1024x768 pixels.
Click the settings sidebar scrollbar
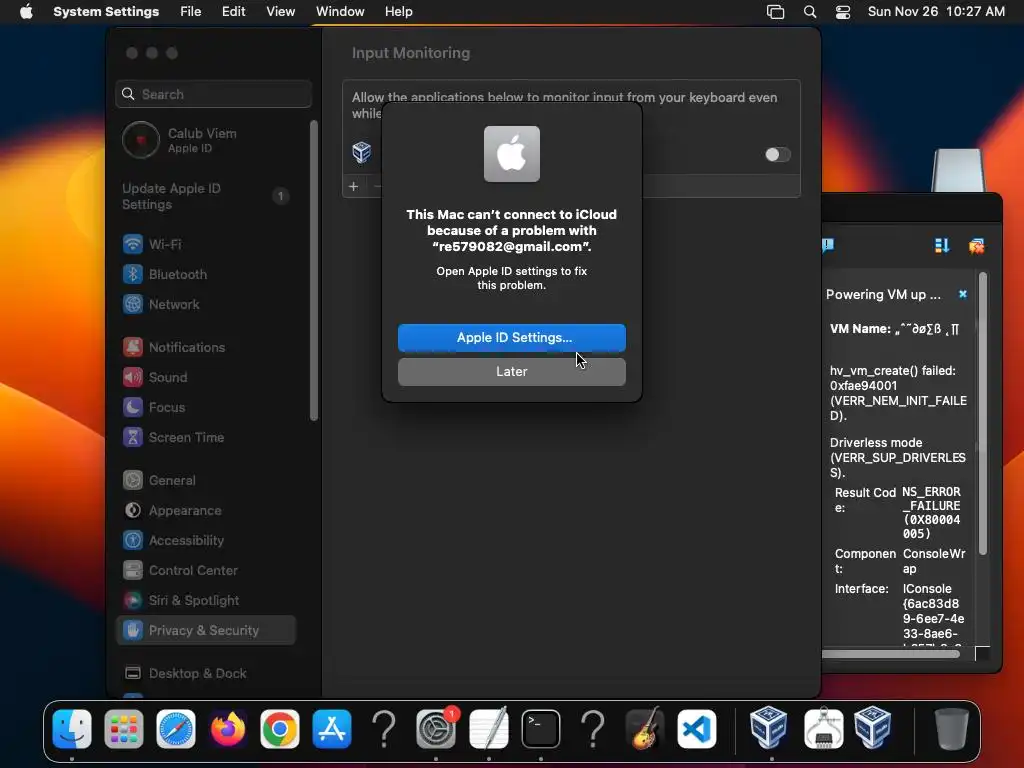[x=314, y=271]
